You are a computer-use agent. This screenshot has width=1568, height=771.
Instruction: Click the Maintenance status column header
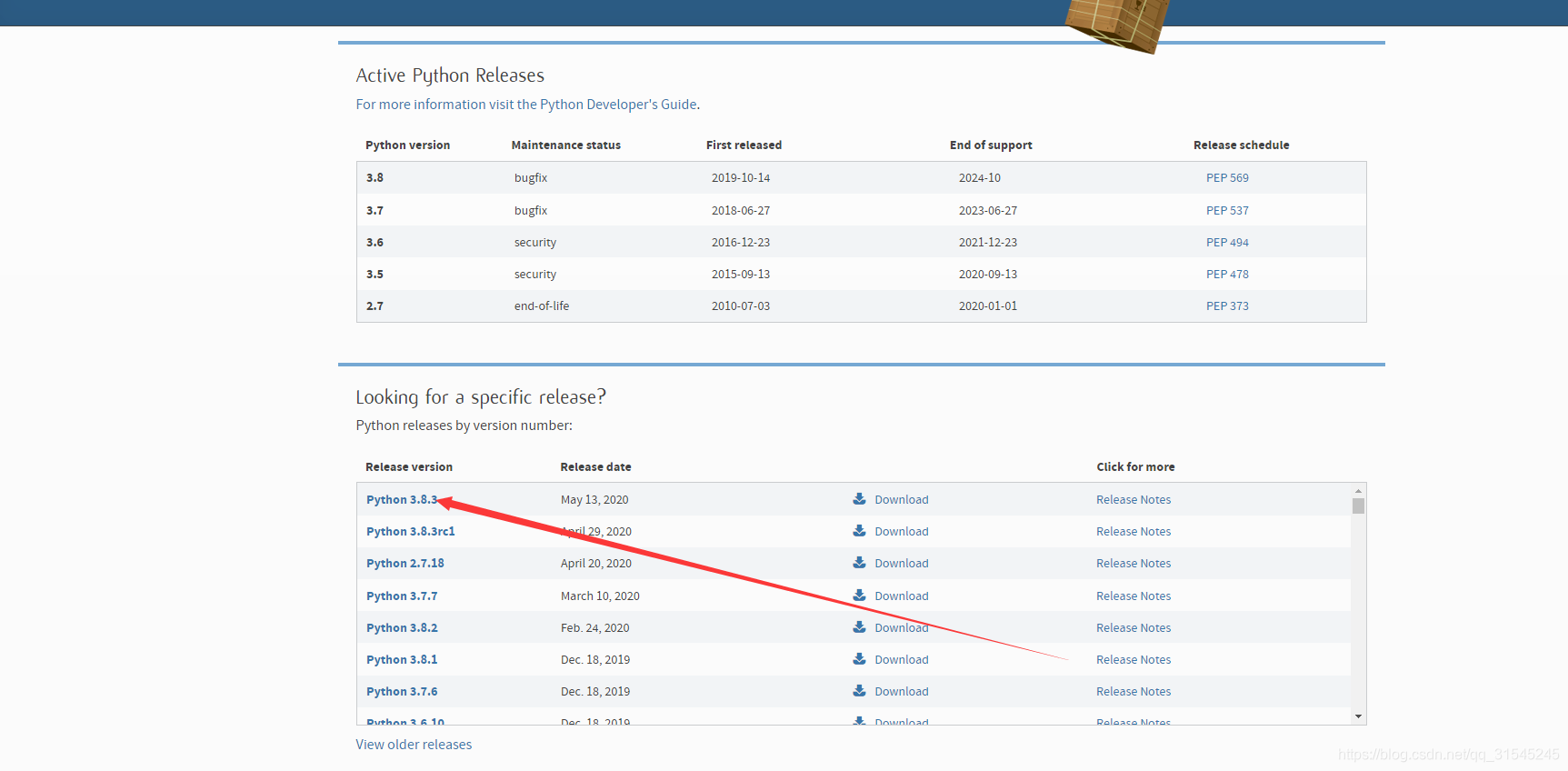tap(566, 145)
